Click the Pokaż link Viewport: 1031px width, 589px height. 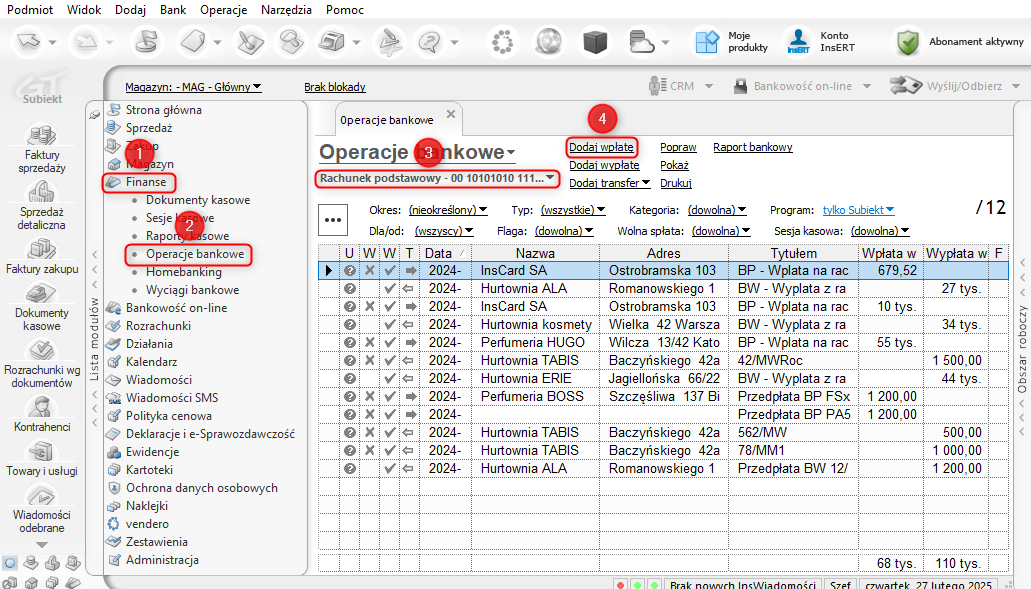(675, 165)
